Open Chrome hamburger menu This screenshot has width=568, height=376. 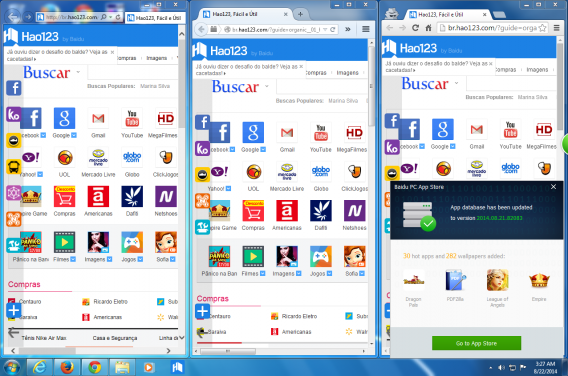[557, 28]
